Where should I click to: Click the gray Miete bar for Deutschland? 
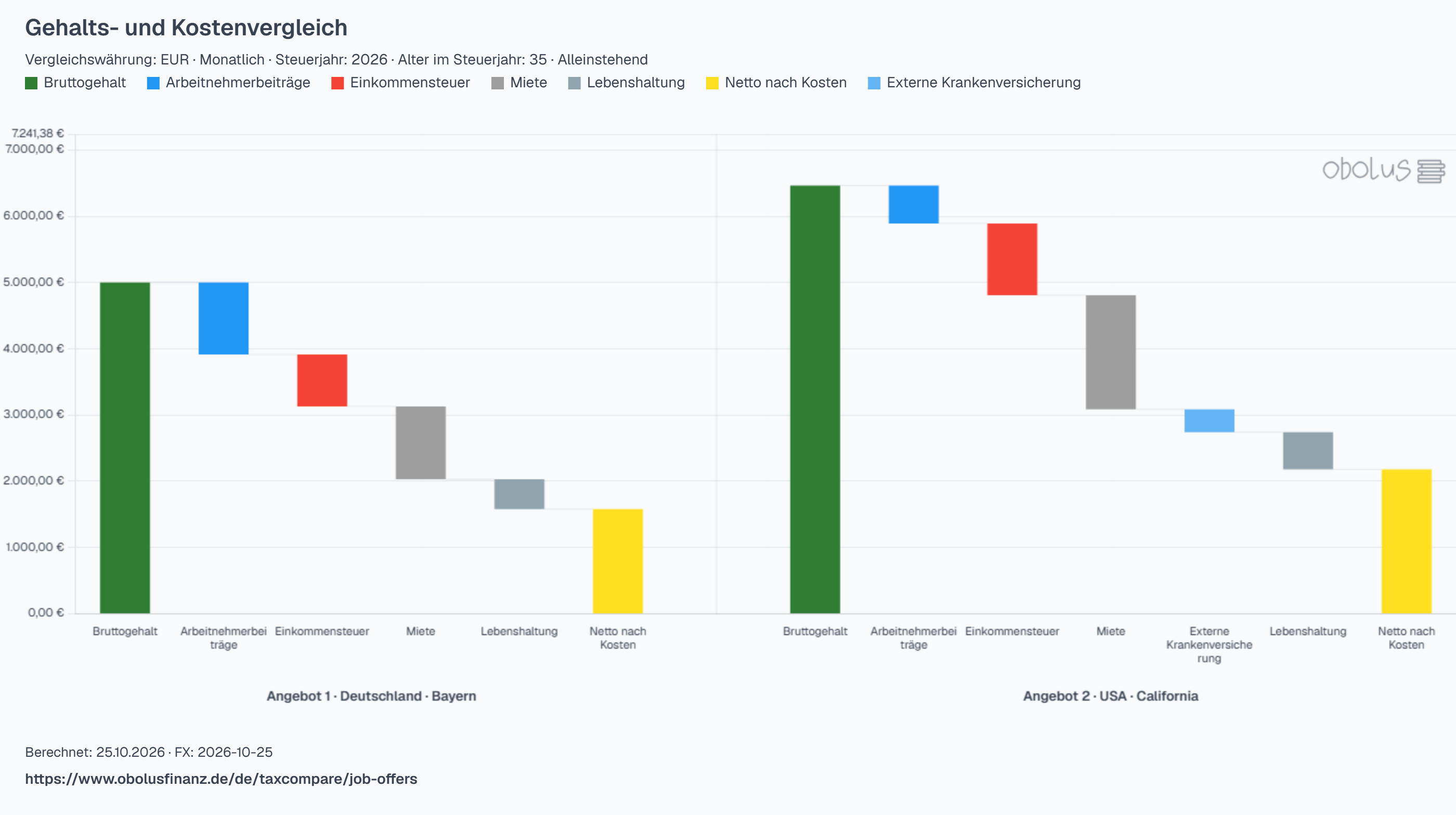(x=421, y=443)
